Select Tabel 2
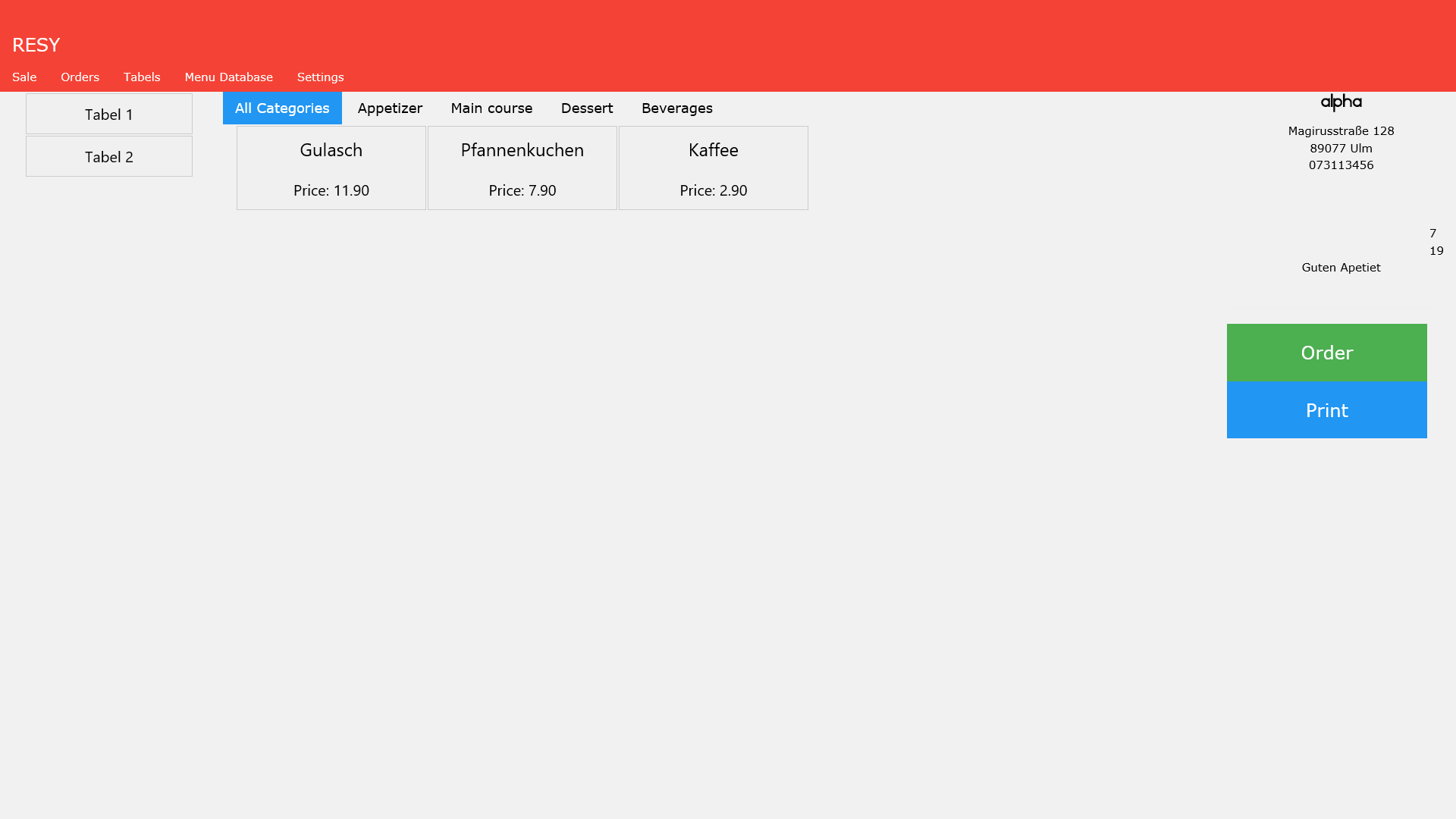This screenshot has width=1456, height=819. pyautogui.click(x=109, y=157)
